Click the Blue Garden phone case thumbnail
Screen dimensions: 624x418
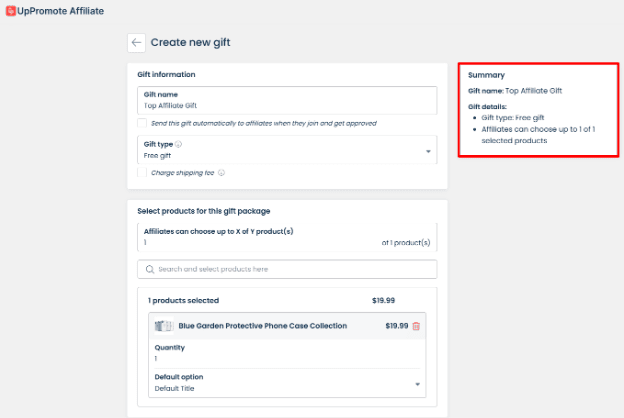(x=164, y=326)
